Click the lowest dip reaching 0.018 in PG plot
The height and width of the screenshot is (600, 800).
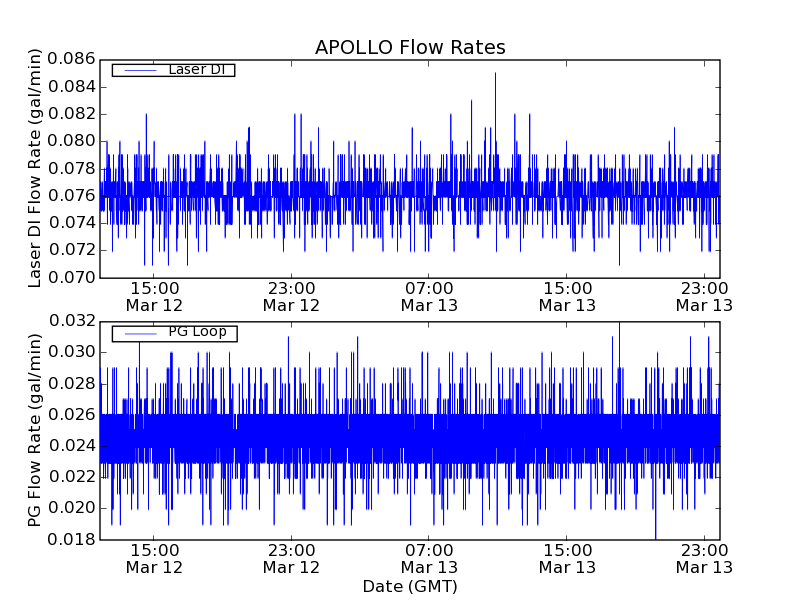[656, 537]
